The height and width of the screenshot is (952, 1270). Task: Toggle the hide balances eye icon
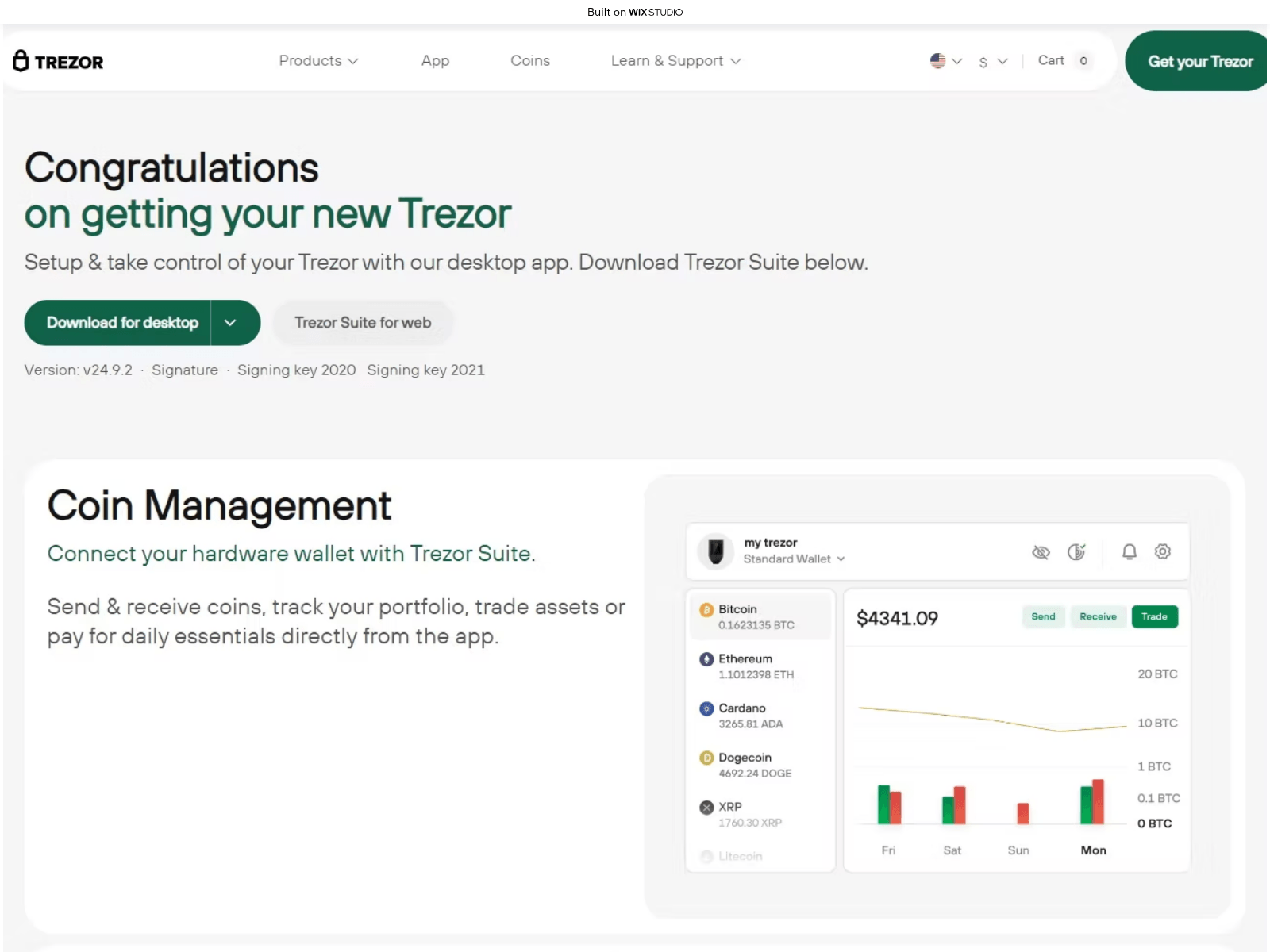click(1041, 552)
